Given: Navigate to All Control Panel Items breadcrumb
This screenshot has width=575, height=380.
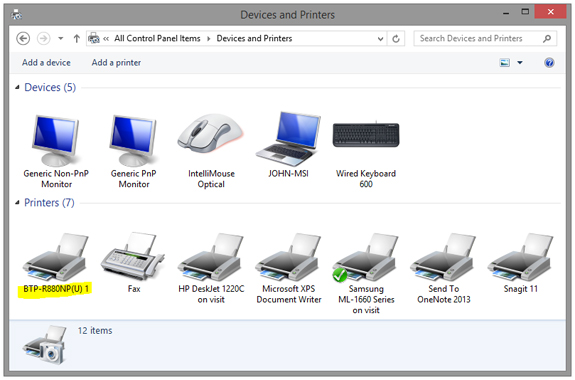Looking at the screenshot, I should click(x=157, y=39).
